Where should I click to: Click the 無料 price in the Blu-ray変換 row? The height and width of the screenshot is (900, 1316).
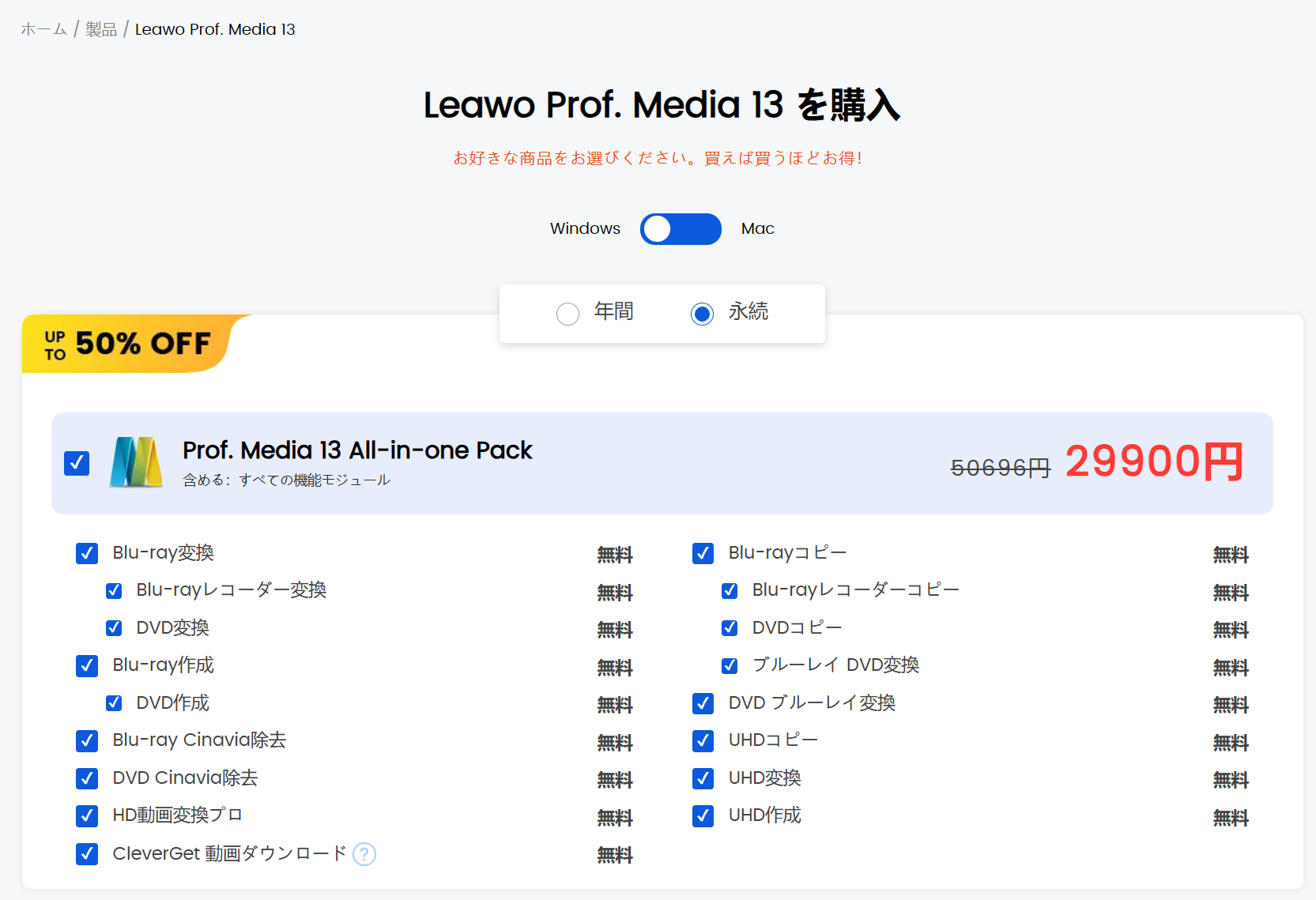[x=615, y=555]
